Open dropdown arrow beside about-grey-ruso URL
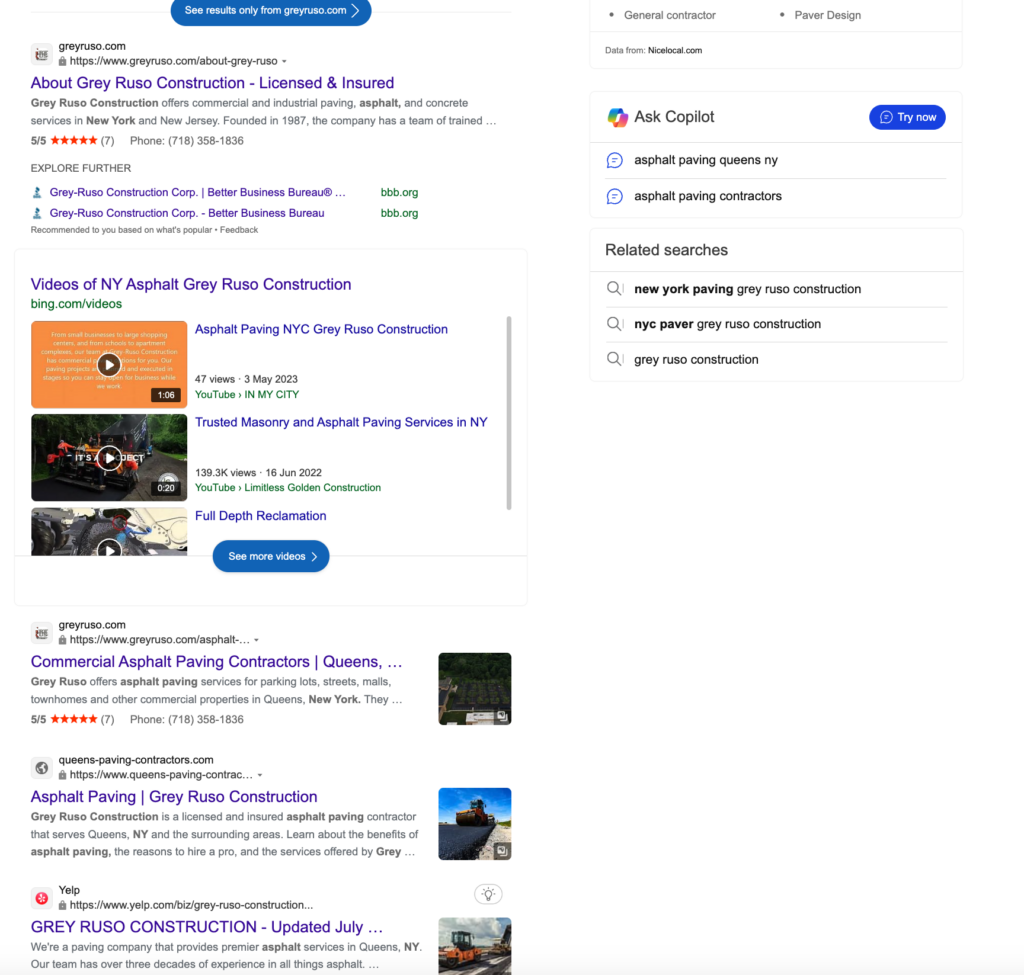Screen dimensions: 1024x975 [284, 61]
